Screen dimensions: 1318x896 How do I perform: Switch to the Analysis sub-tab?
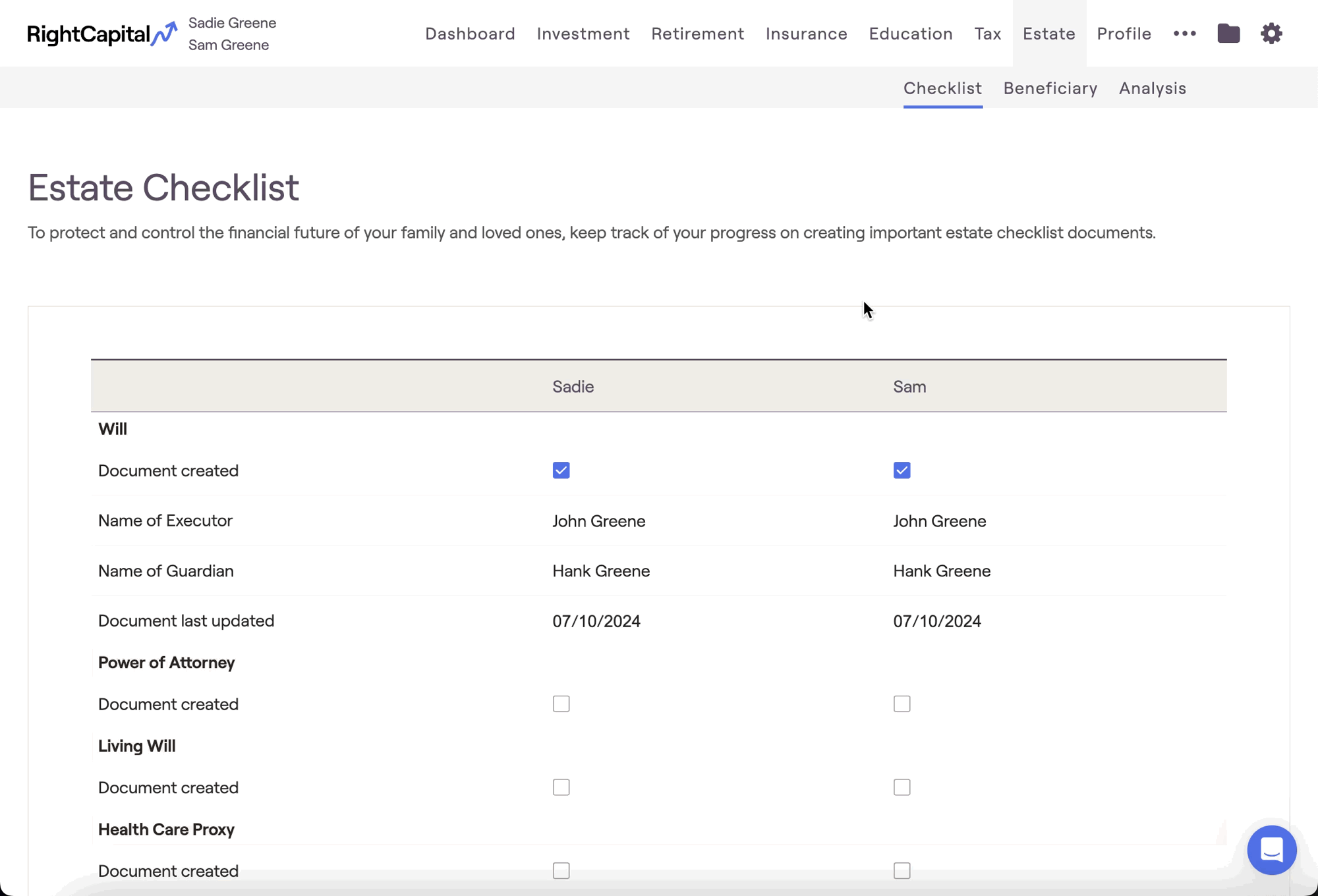(x=1152, y=88)
